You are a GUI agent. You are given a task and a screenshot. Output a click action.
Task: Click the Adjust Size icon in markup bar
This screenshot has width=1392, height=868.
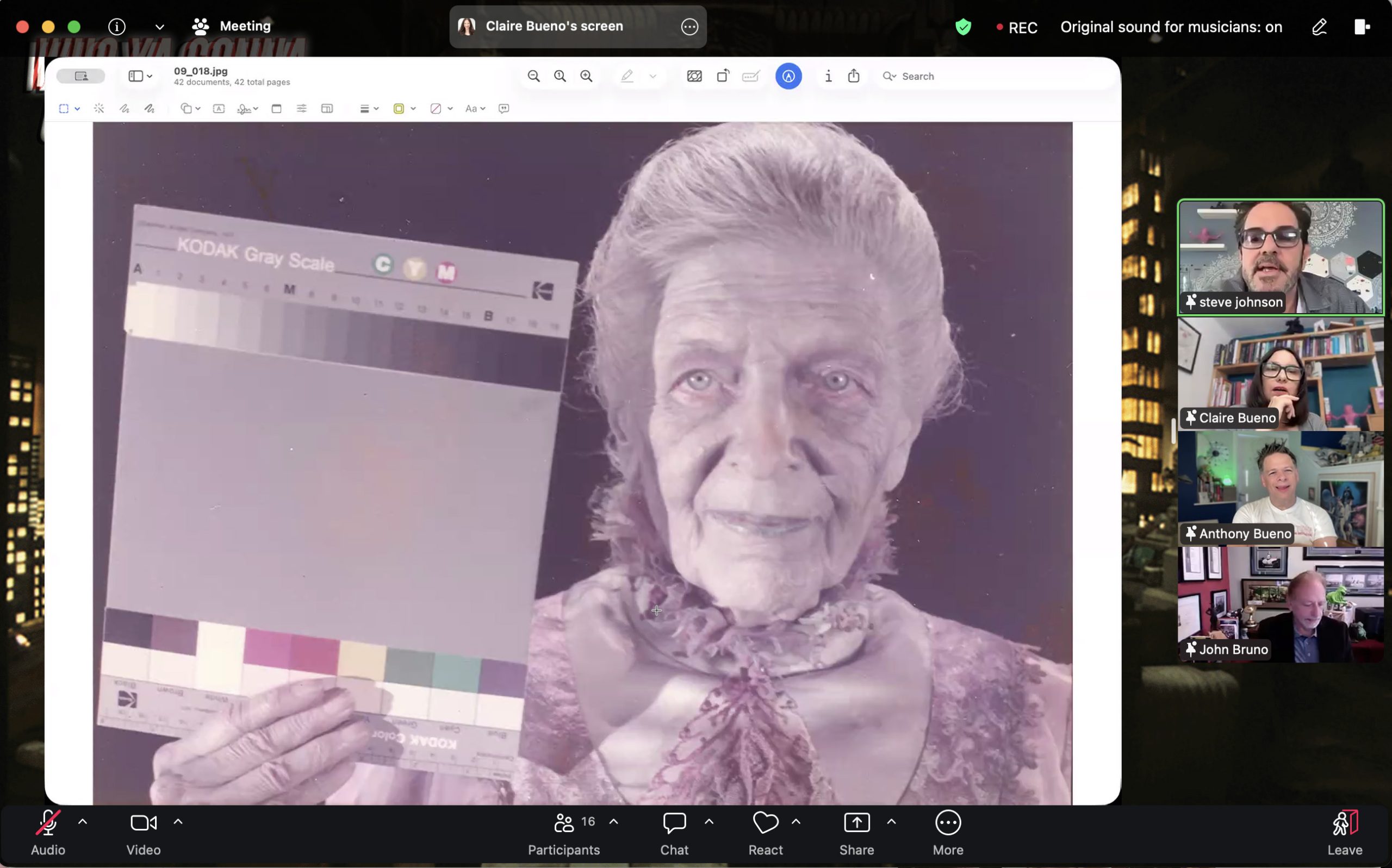[x=327, y=109]
